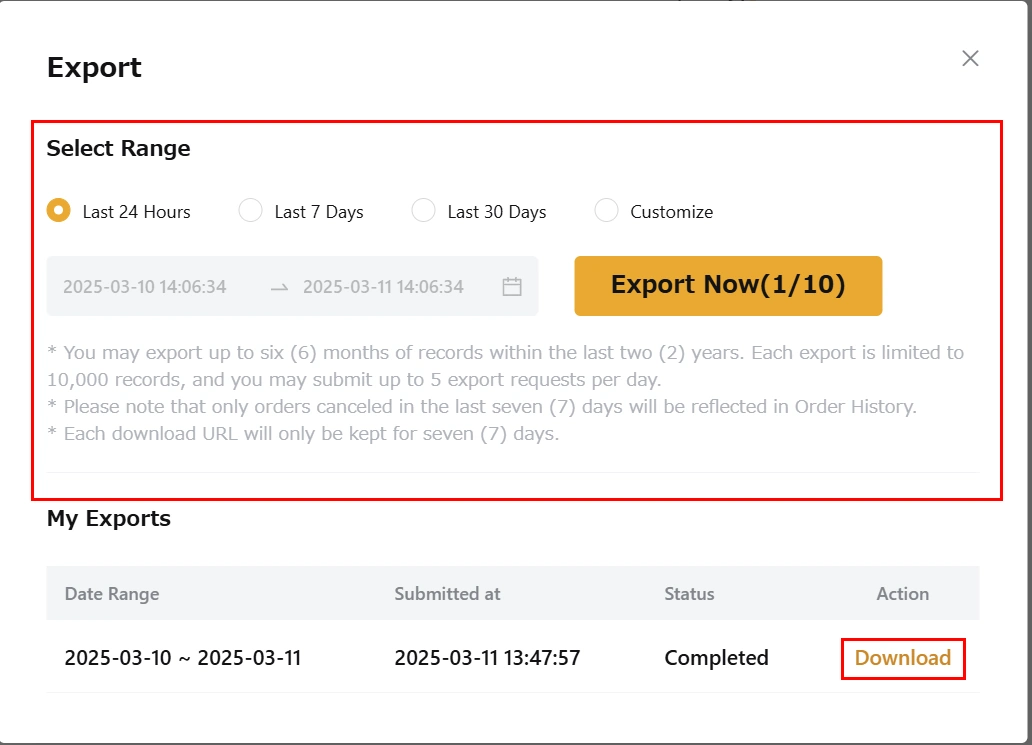The width and height of the screenshot is (1032, 745).
Task: Select the 2025-03-10 ~ 2025-03-11 export row
Action: pyautogui.click(x=183, y=658)
